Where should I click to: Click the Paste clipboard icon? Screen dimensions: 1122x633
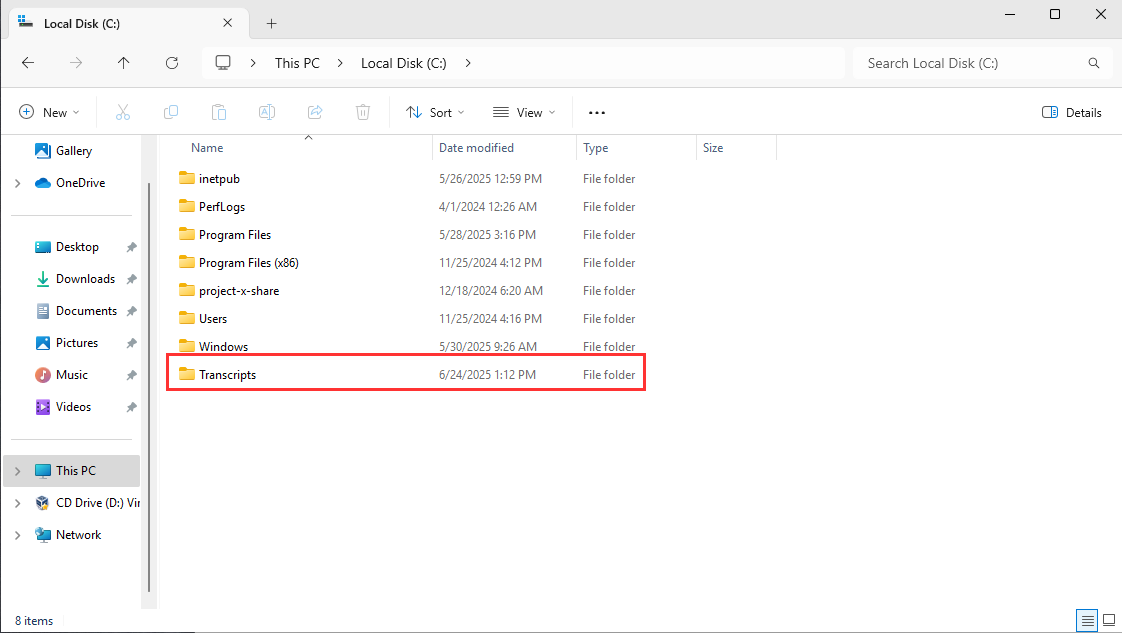click(219, 113)
